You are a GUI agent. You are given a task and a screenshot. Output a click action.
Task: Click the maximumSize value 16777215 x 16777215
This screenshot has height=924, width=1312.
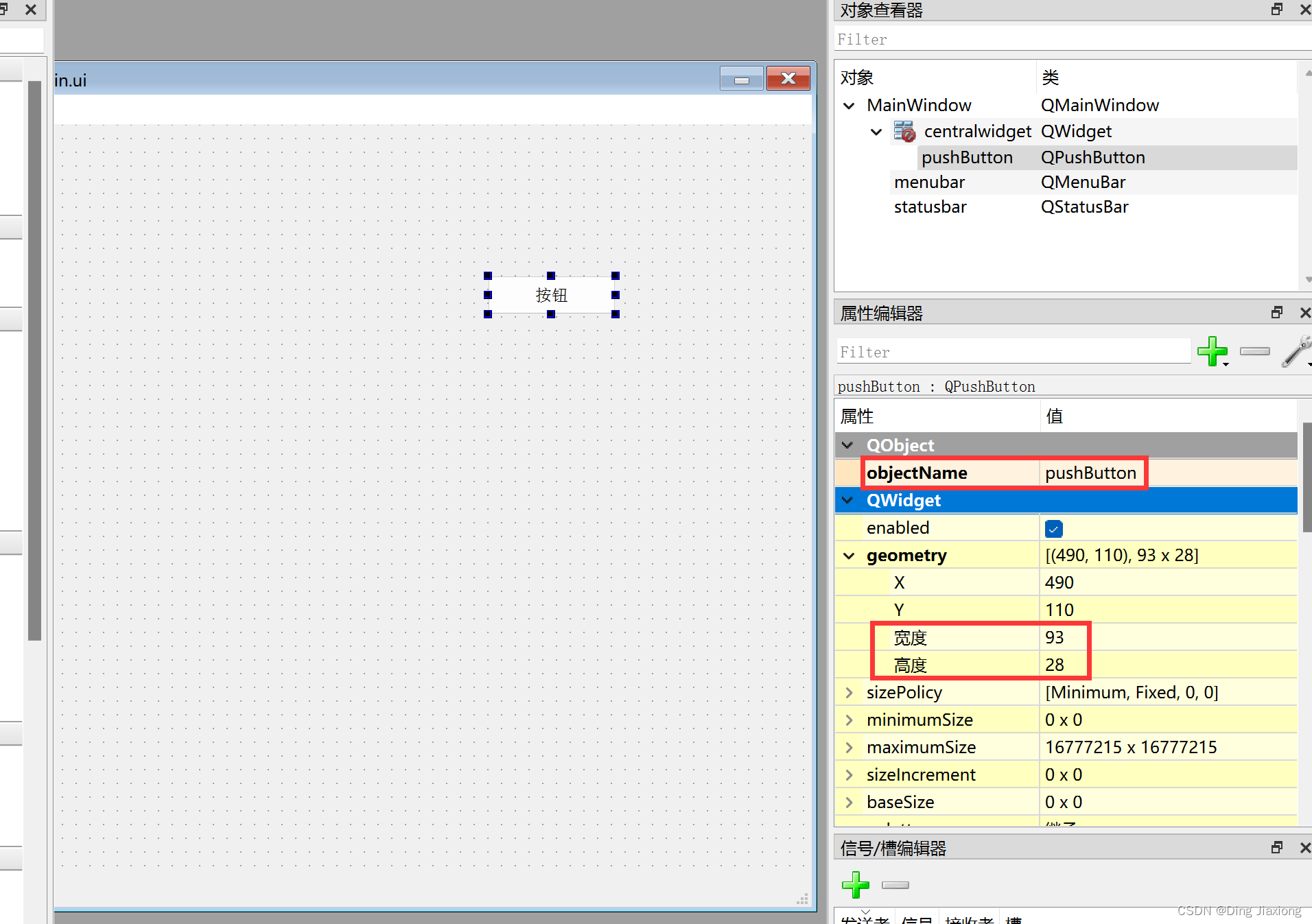click(x=1131, y=748)
